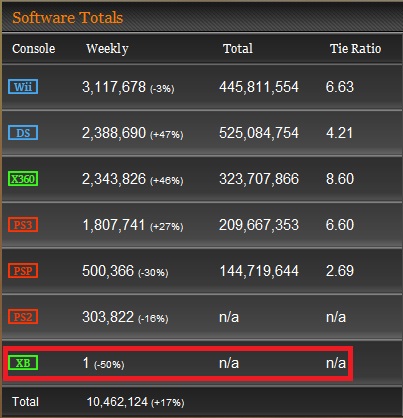Click the Tie Ratio column header
This screenshot has height=418, width=403.
pyautogui.click(x=355, y=49)
